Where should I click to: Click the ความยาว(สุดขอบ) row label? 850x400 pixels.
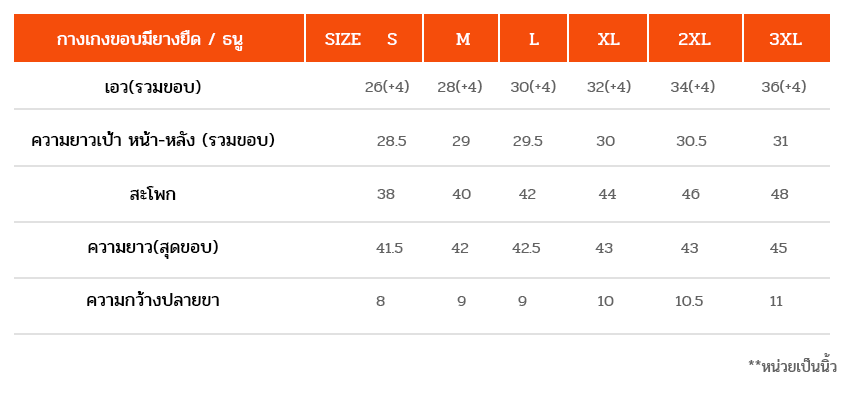pyautogui.click(x=153, y=248)
